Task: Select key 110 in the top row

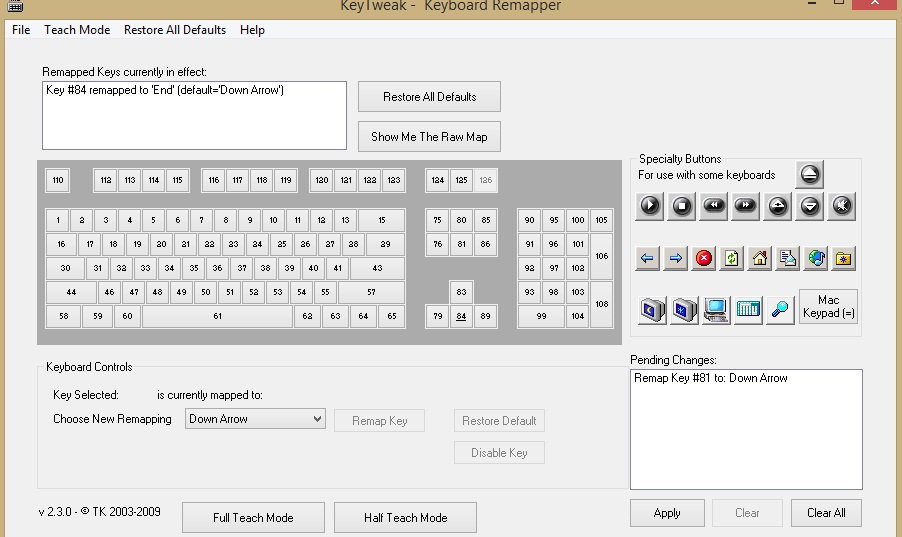Action: pos(58,180)
